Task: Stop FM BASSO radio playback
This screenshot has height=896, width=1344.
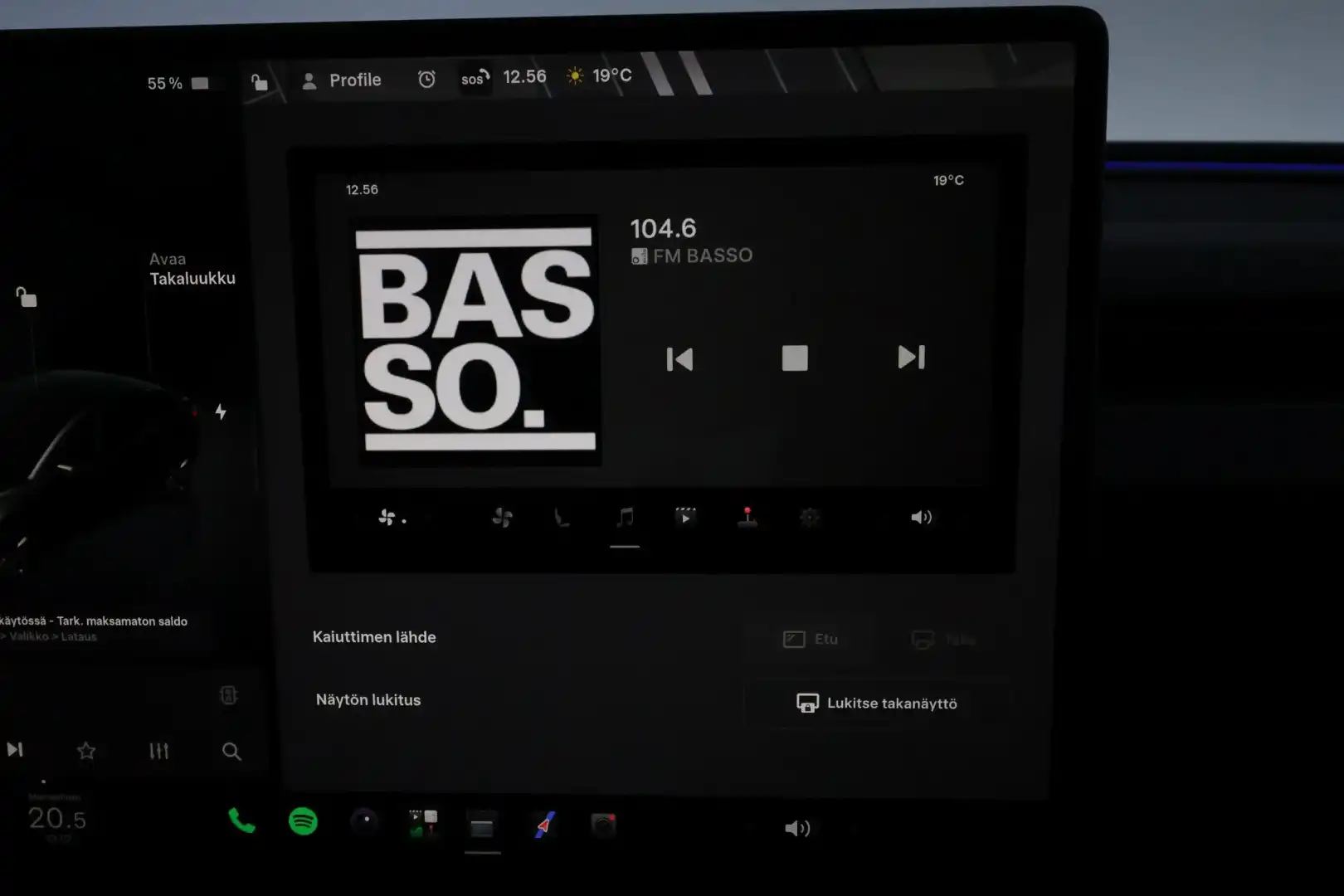Action: pyautogui.click(x=795, y=358)
